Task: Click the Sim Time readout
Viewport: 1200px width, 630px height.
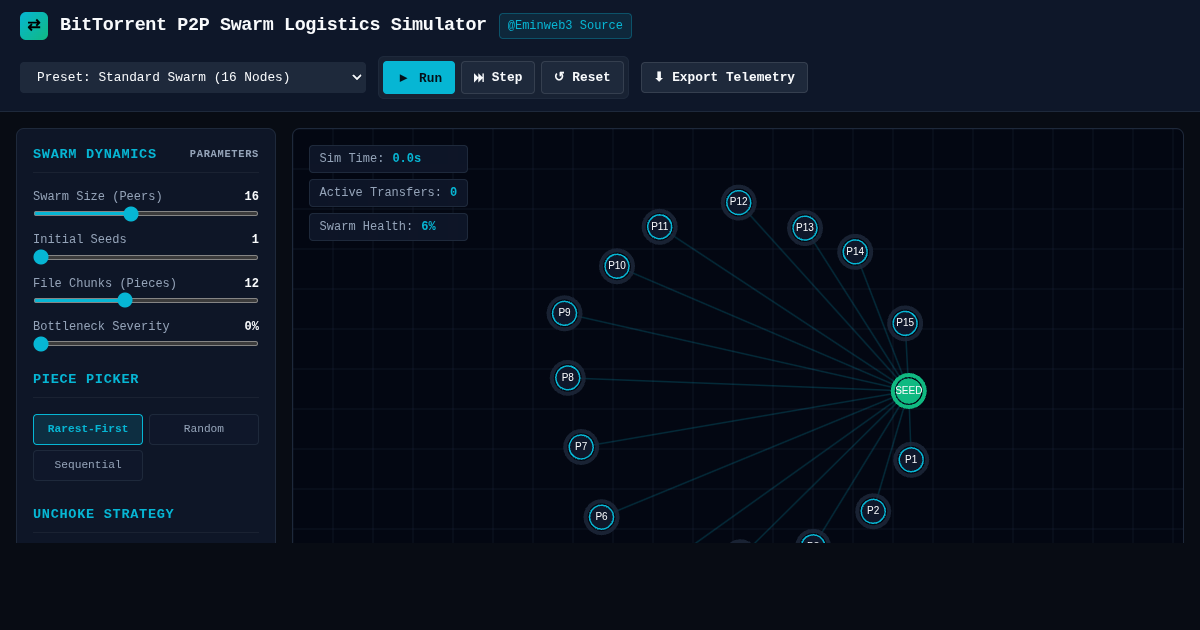Action: click(388, 159)
